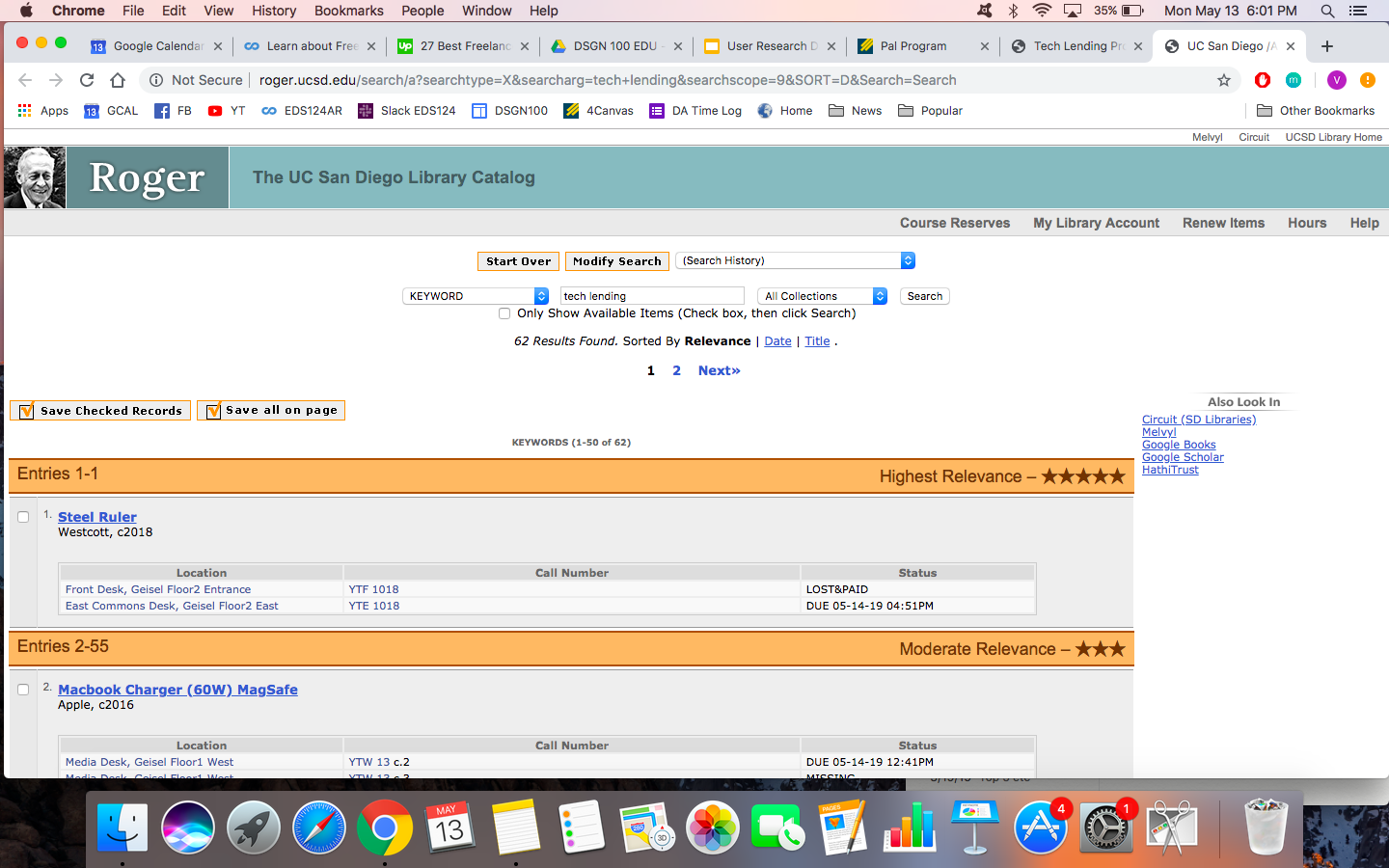Open Chrome icon in the Dock
The image size is (1389, 868).
[385, 827]
